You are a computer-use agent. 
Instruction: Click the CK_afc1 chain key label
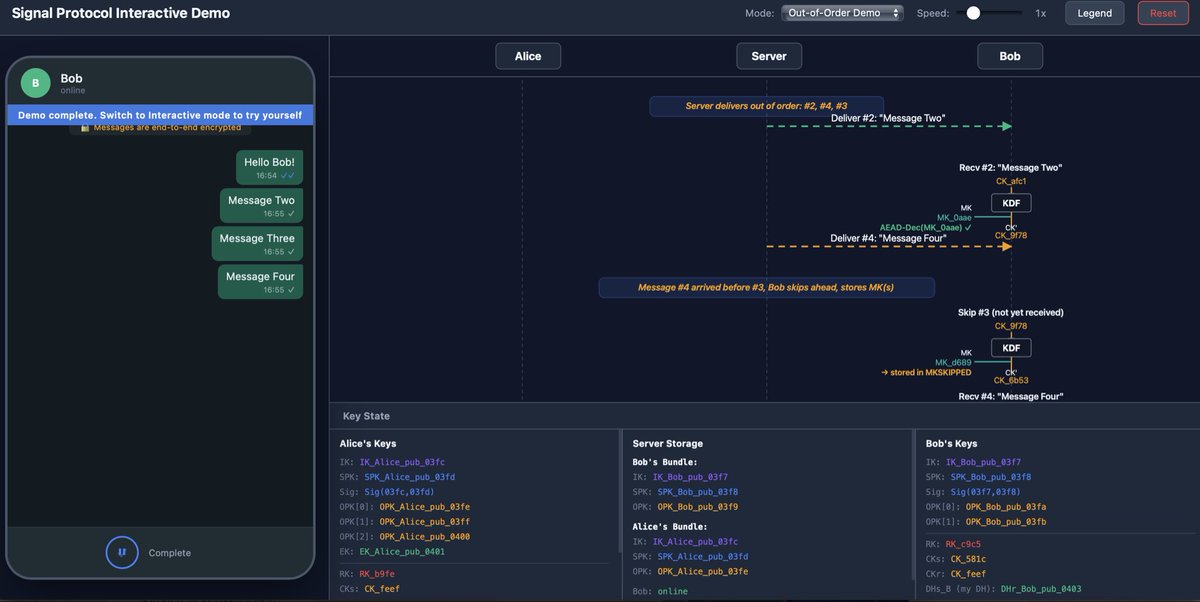pyautogui.click(x=1011, y=181)
